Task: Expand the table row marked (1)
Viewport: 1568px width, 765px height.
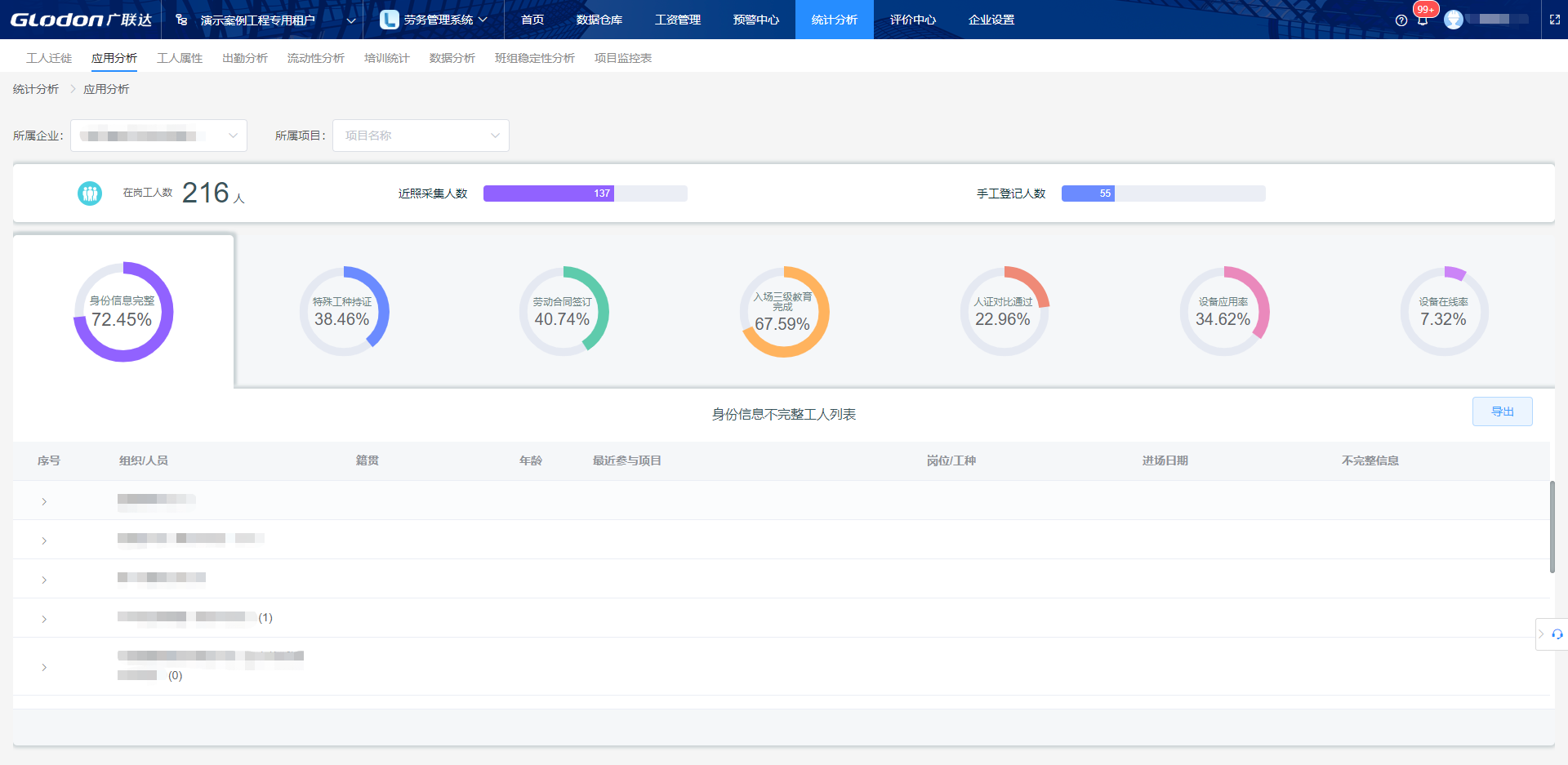Action: click(x=44, y=619)
